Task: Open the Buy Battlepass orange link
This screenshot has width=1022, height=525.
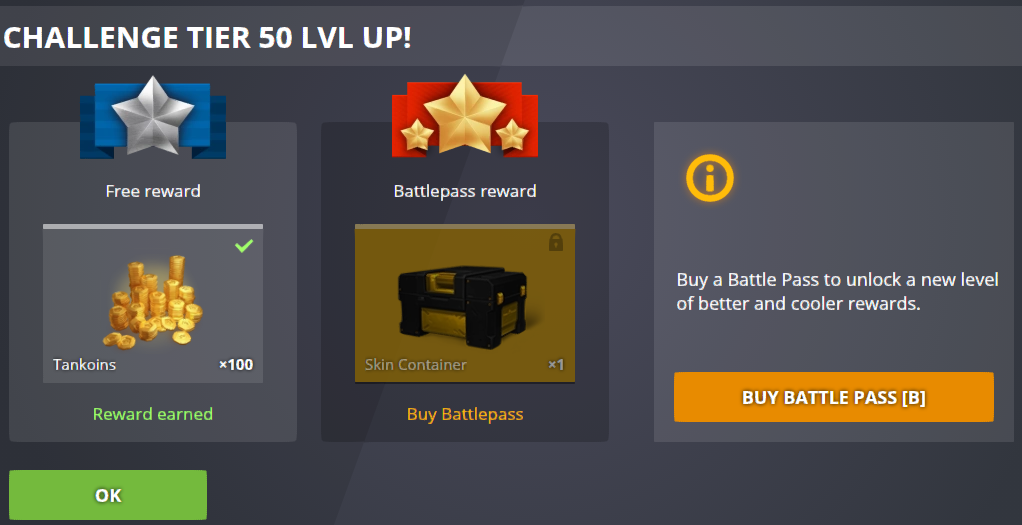Action: point(465,414)
